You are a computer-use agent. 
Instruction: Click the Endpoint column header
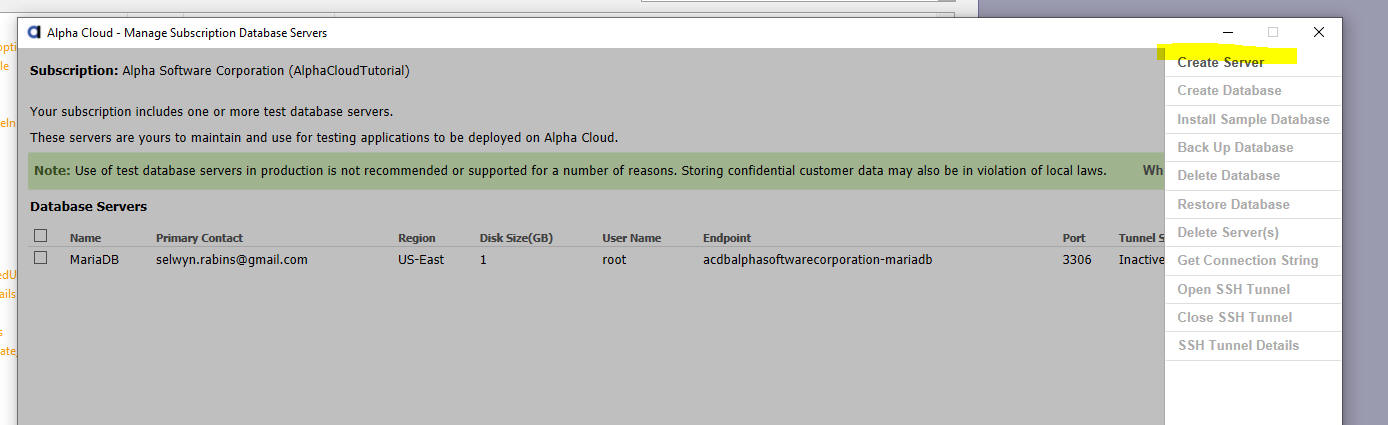point(727,238)
